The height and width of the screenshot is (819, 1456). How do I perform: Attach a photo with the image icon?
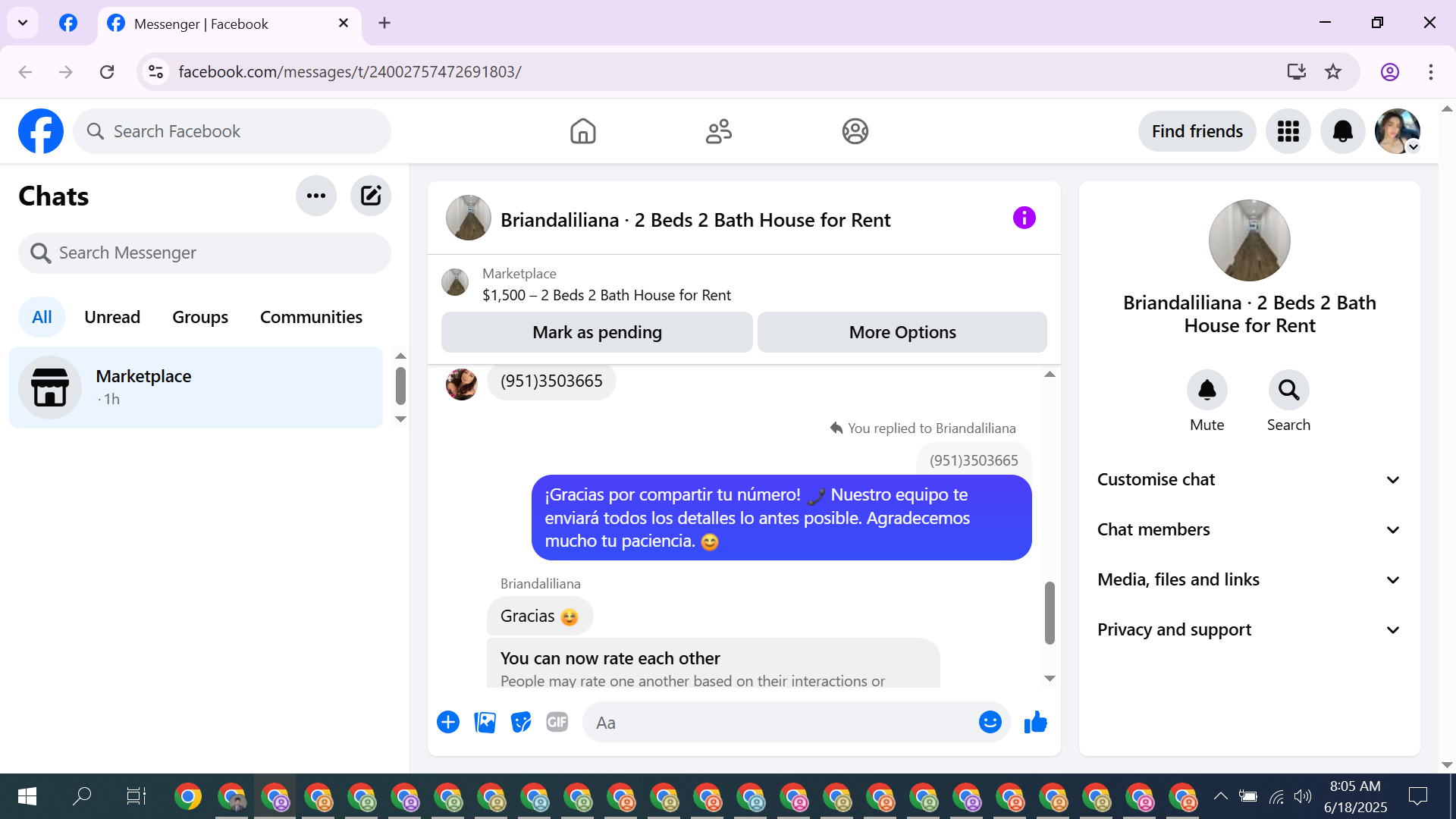point(485,722)
